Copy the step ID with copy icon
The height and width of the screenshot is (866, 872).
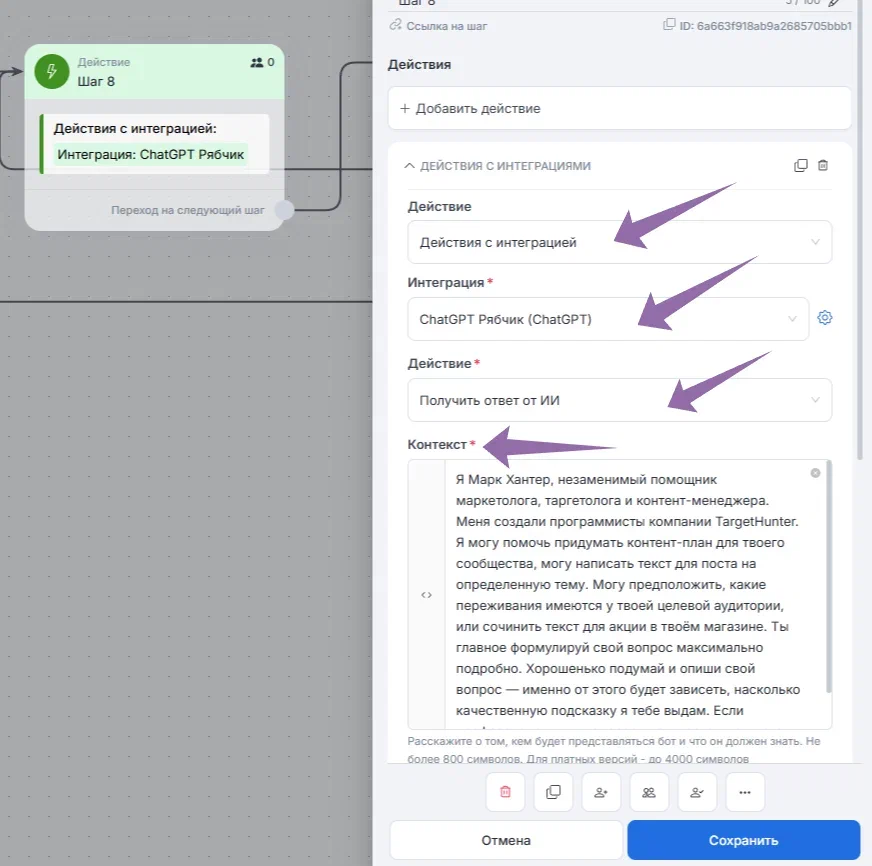[669, 24]
